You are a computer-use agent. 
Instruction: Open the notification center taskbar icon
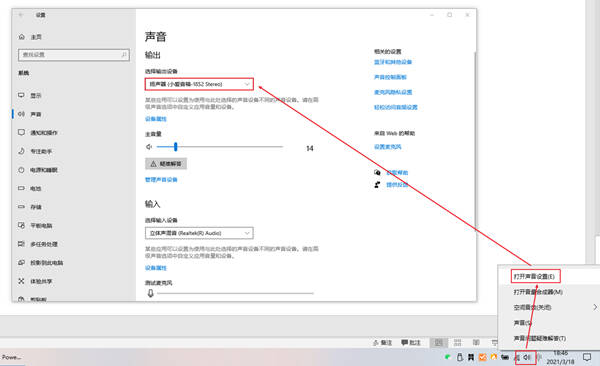587,357
